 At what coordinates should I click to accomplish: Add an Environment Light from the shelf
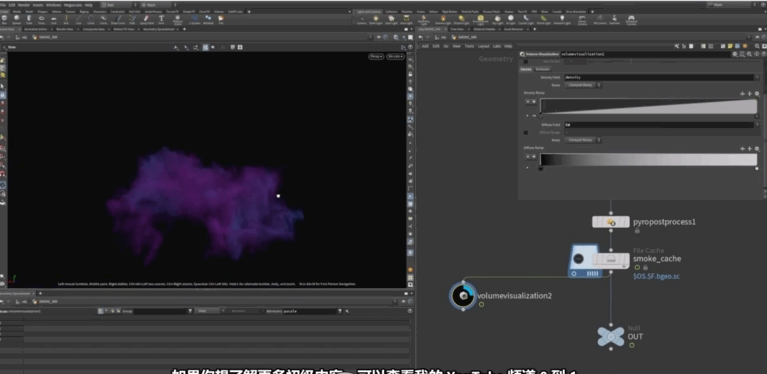point(480,20)
